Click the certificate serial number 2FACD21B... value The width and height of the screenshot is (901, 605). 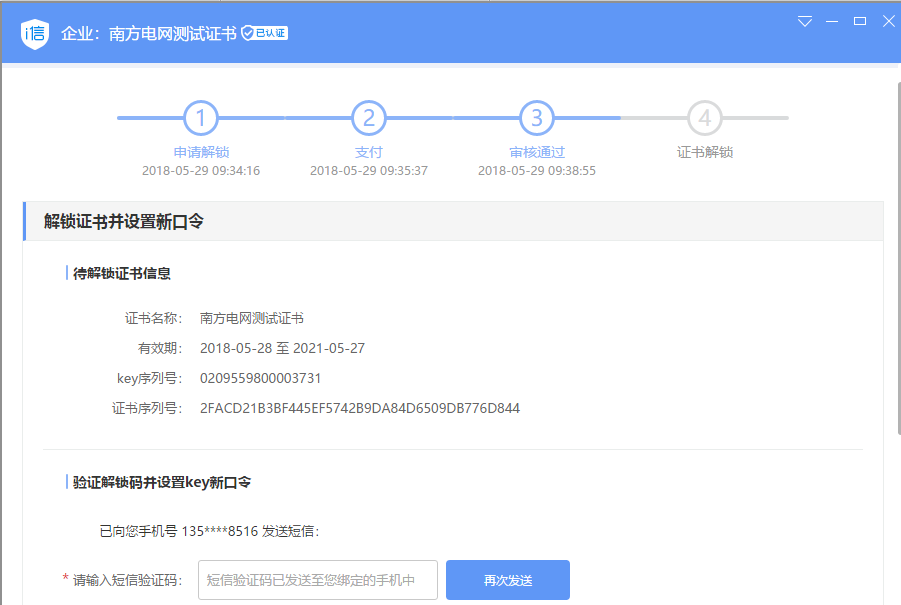pyautogui.click(x=360, y=408)
